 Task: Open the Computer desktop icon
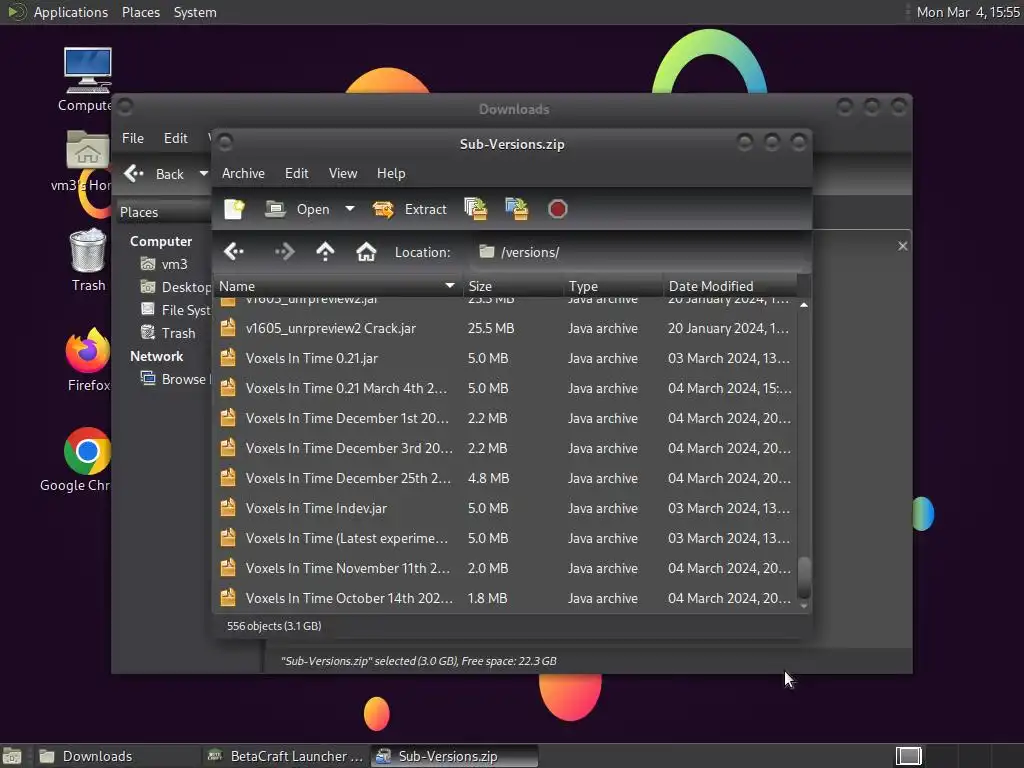pos(87,80)
